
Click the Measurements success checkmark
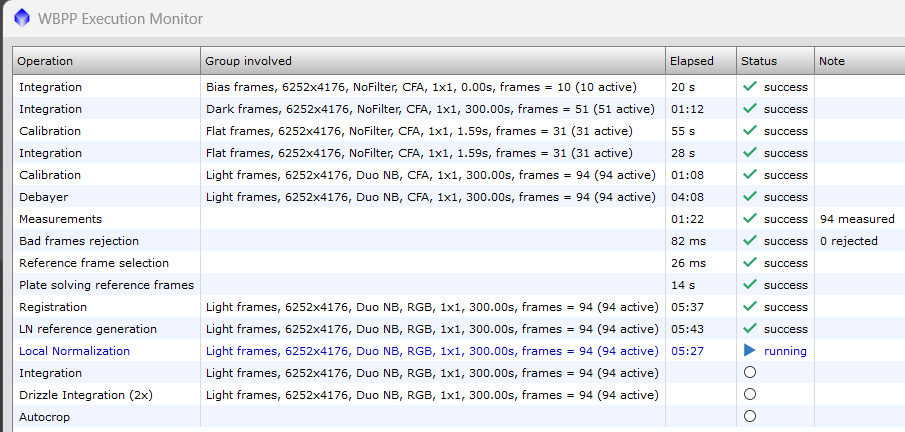pyautogui.click(x=750, y=219)
